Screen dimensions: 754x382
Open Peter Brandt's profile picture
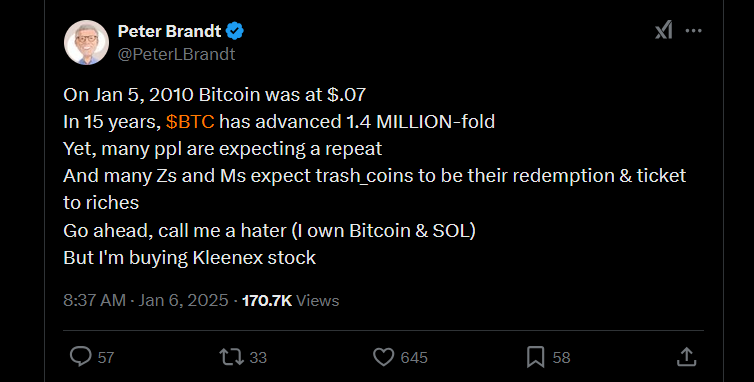click(86, 42)
